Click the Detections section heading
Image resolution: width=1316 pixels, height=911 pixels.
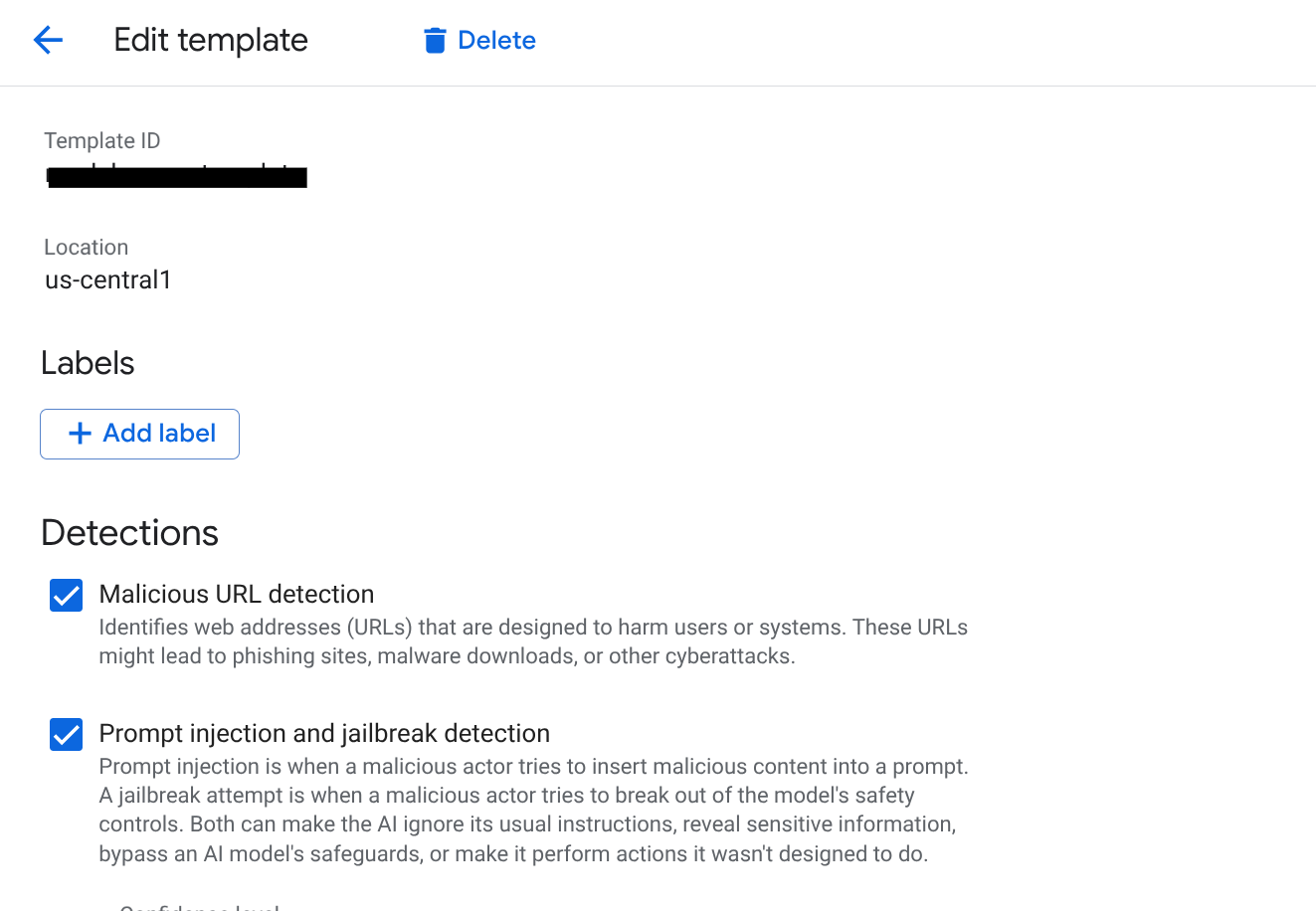click(x=129, y=533)
